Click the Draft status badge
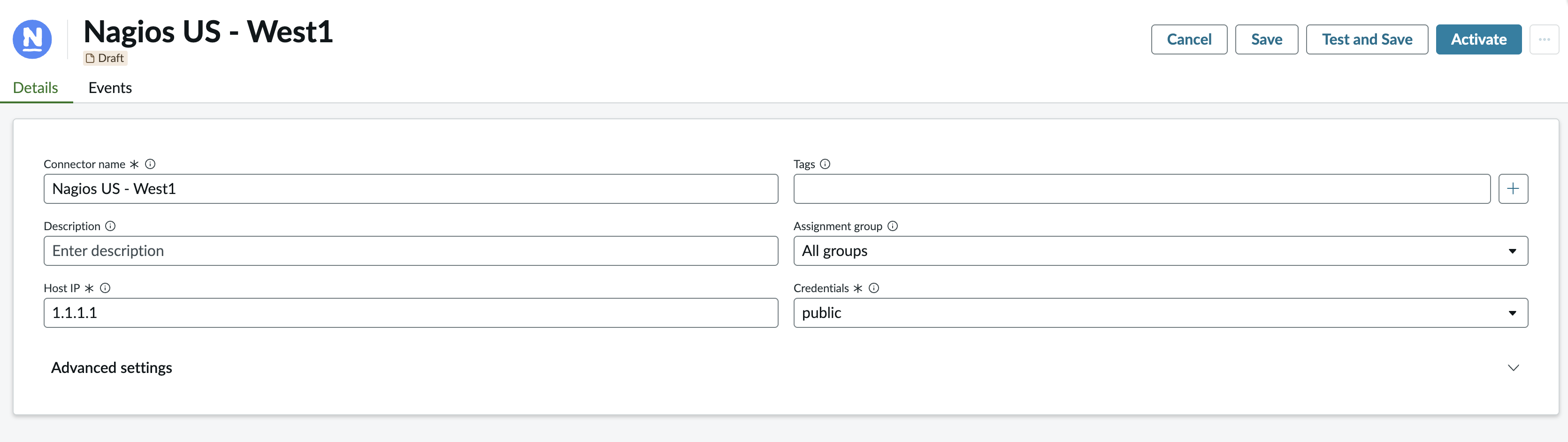 coord(105,58)
